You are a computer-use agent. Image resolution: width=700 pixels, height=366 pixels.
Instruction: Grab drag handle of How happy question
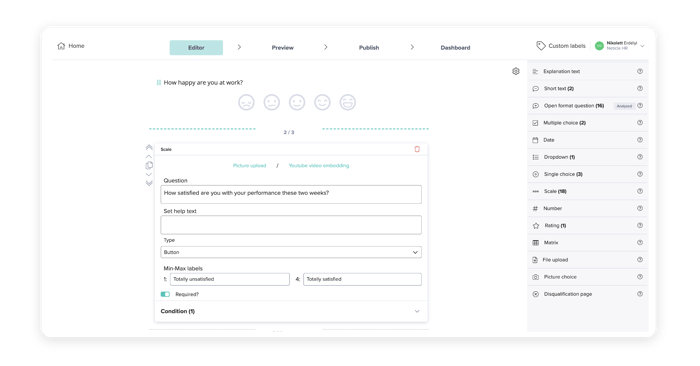tap(158, 83)
